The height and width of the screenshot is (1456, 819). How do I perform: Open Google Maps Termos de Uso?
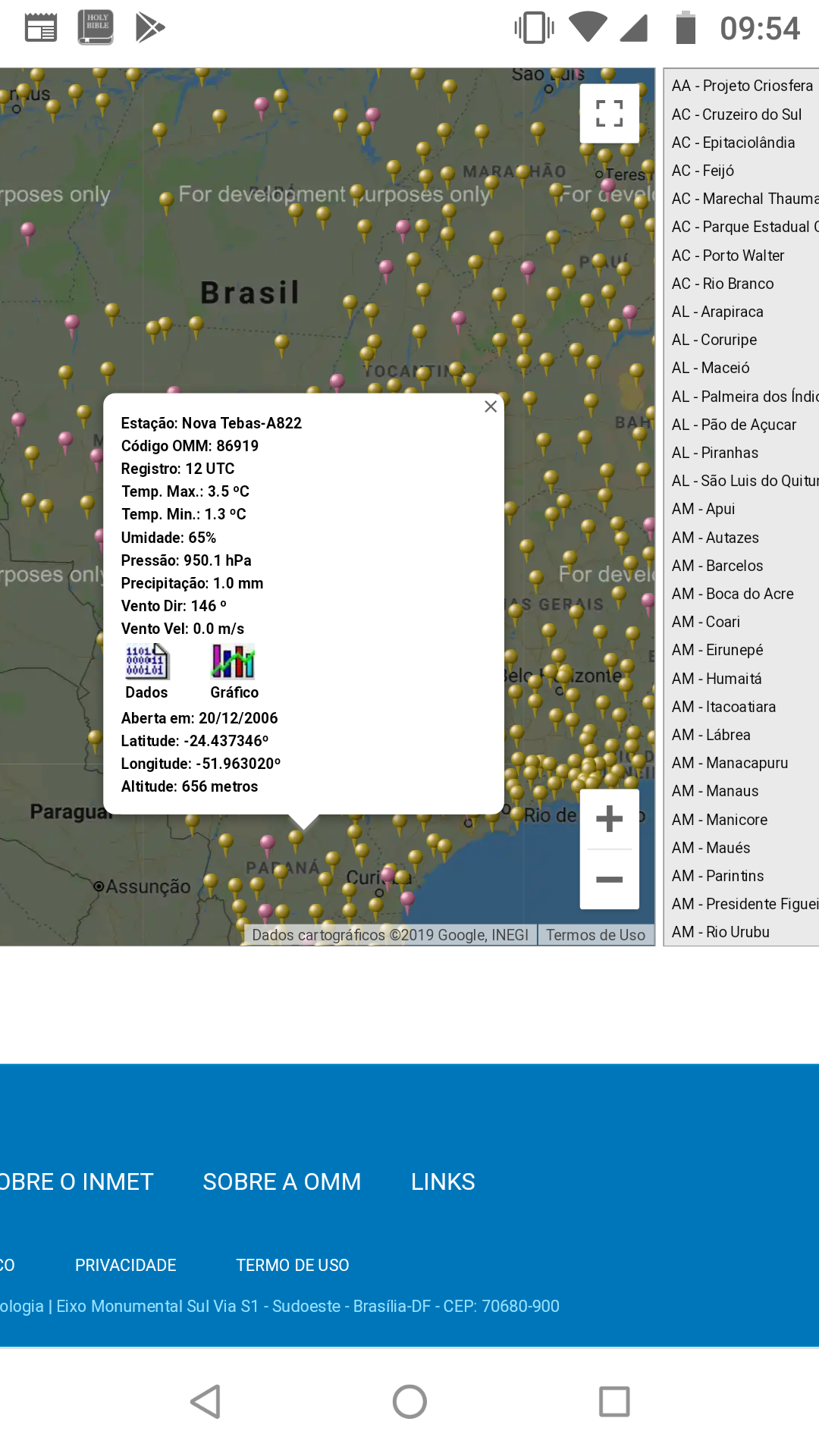pyautogui.click(x=595, y=935)
